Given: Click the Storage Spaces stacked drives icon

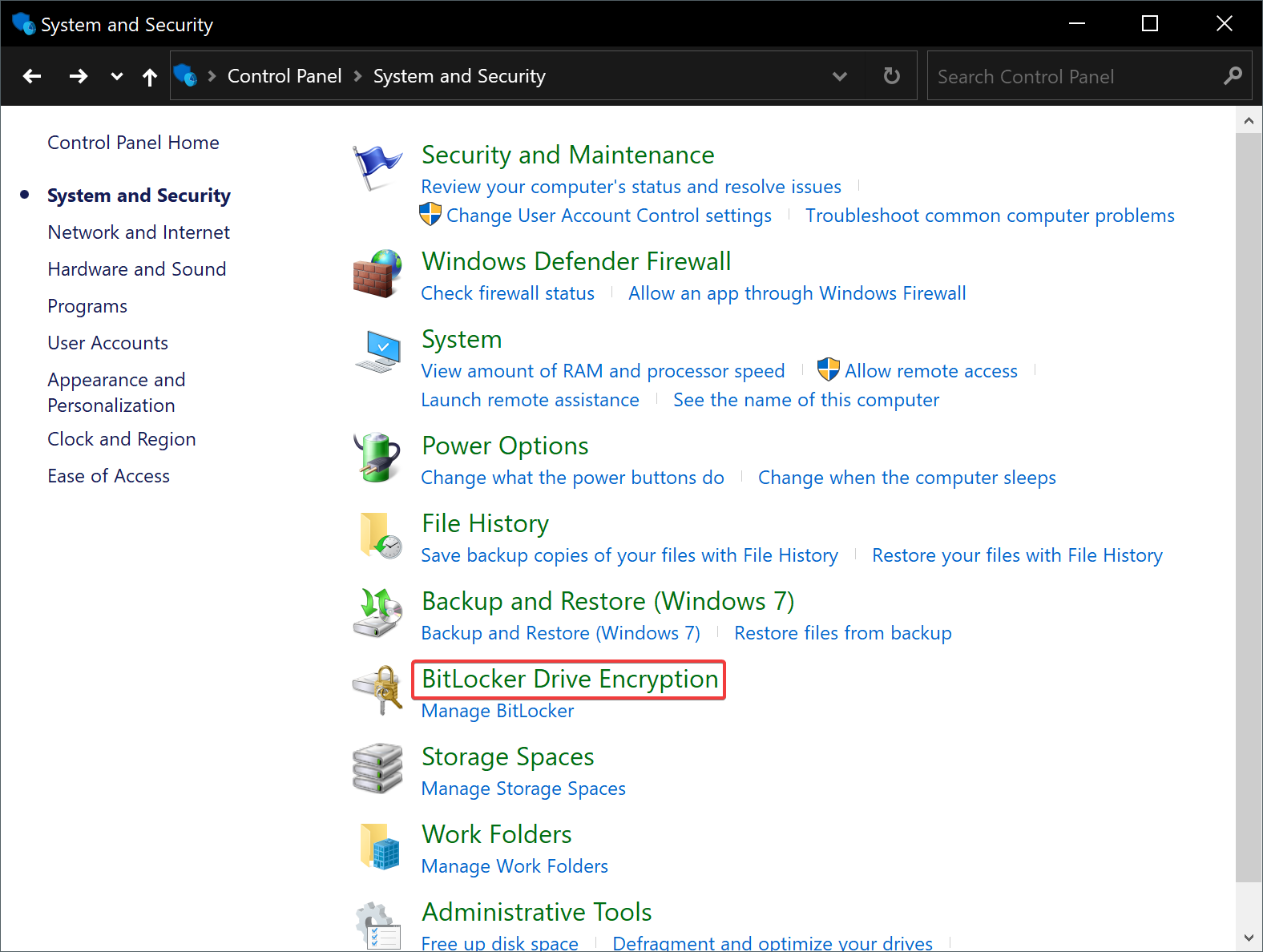Looking at the screenshot, I should coord(377,768).
